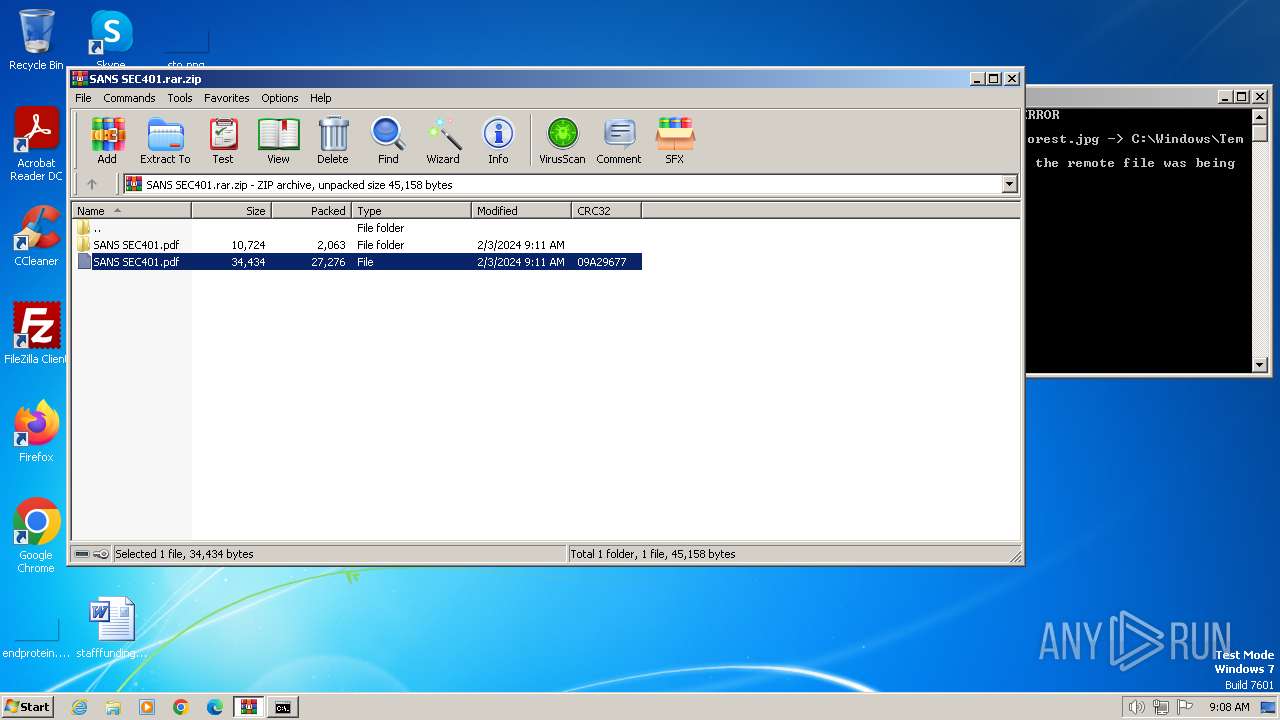Open endprotein file on desktop
This screenshot has width=1280, height=720.
pyautogui.click(x=36, y=635)
